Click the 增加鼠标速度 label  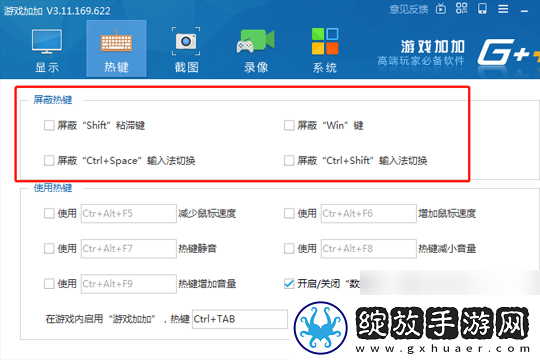[447, 214]
